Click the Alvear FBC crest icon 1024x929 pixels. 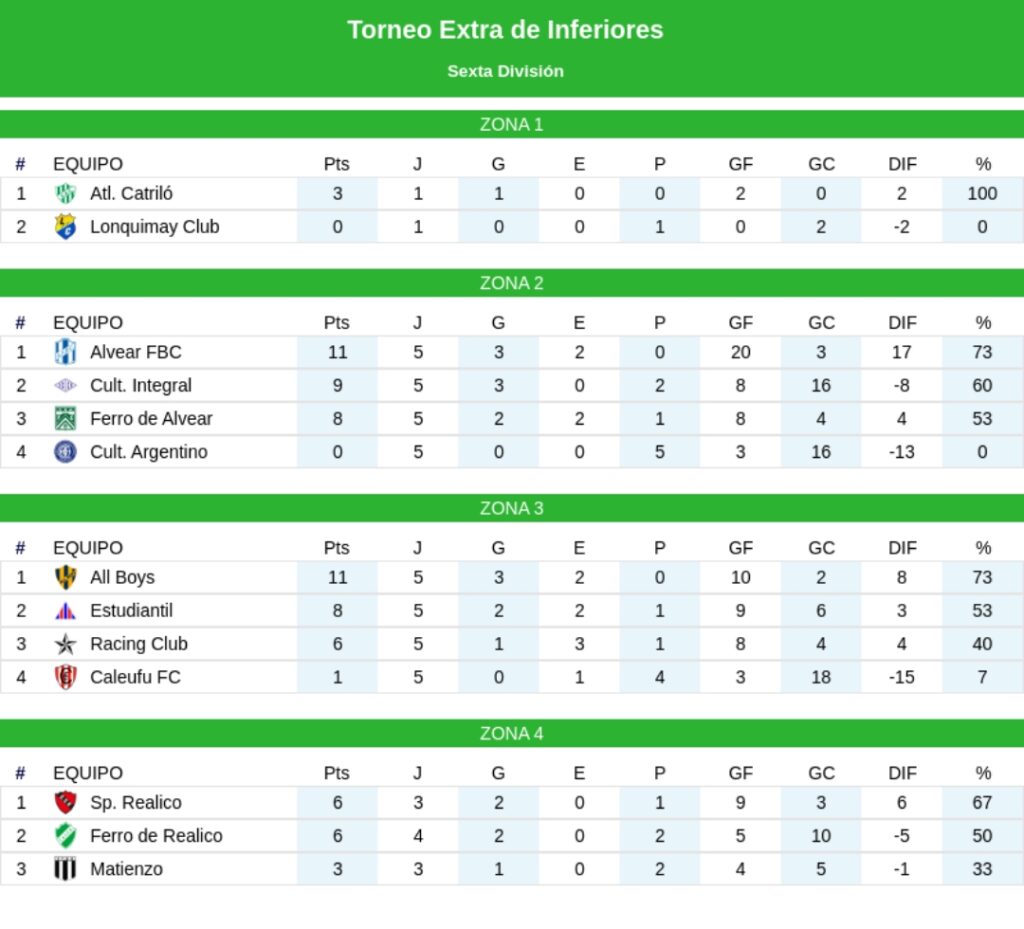click(65, 352)
